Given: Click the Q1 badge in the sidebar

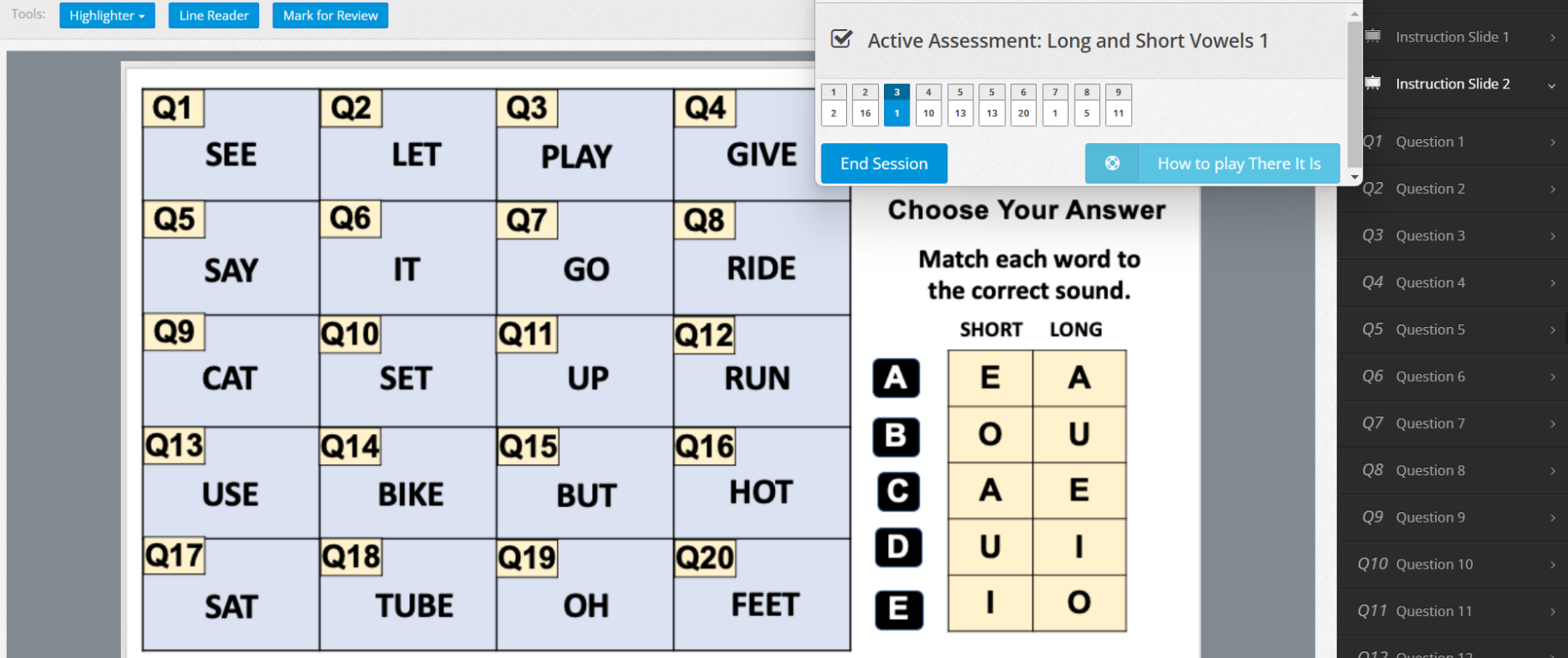Looking at the screenshot, I should point(1372,142).
